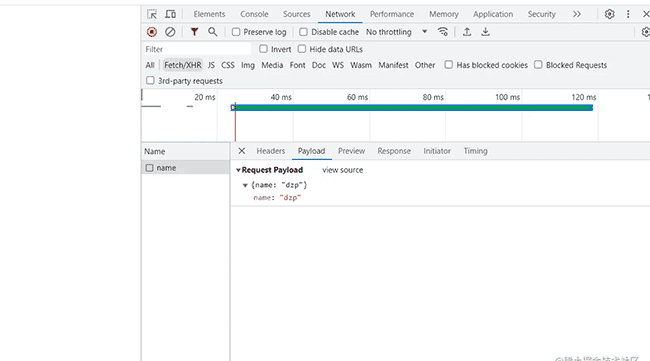This screenshot has width=650, height=361.
Task: Open the Headers tab of the request
Action: [x=271, y=151]
